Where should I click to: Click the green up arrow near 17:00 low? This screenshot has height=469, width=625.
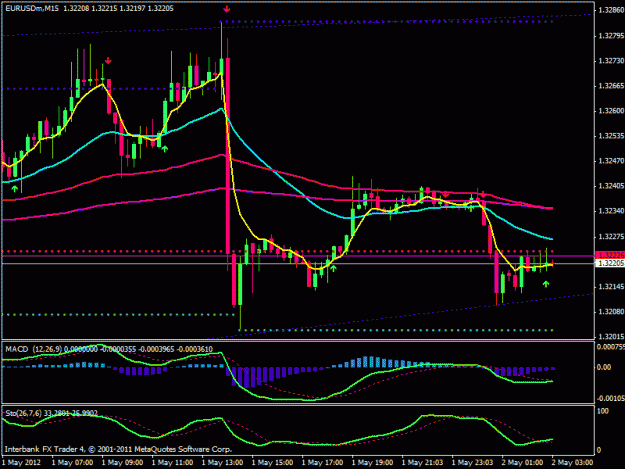tap(333, 268)
